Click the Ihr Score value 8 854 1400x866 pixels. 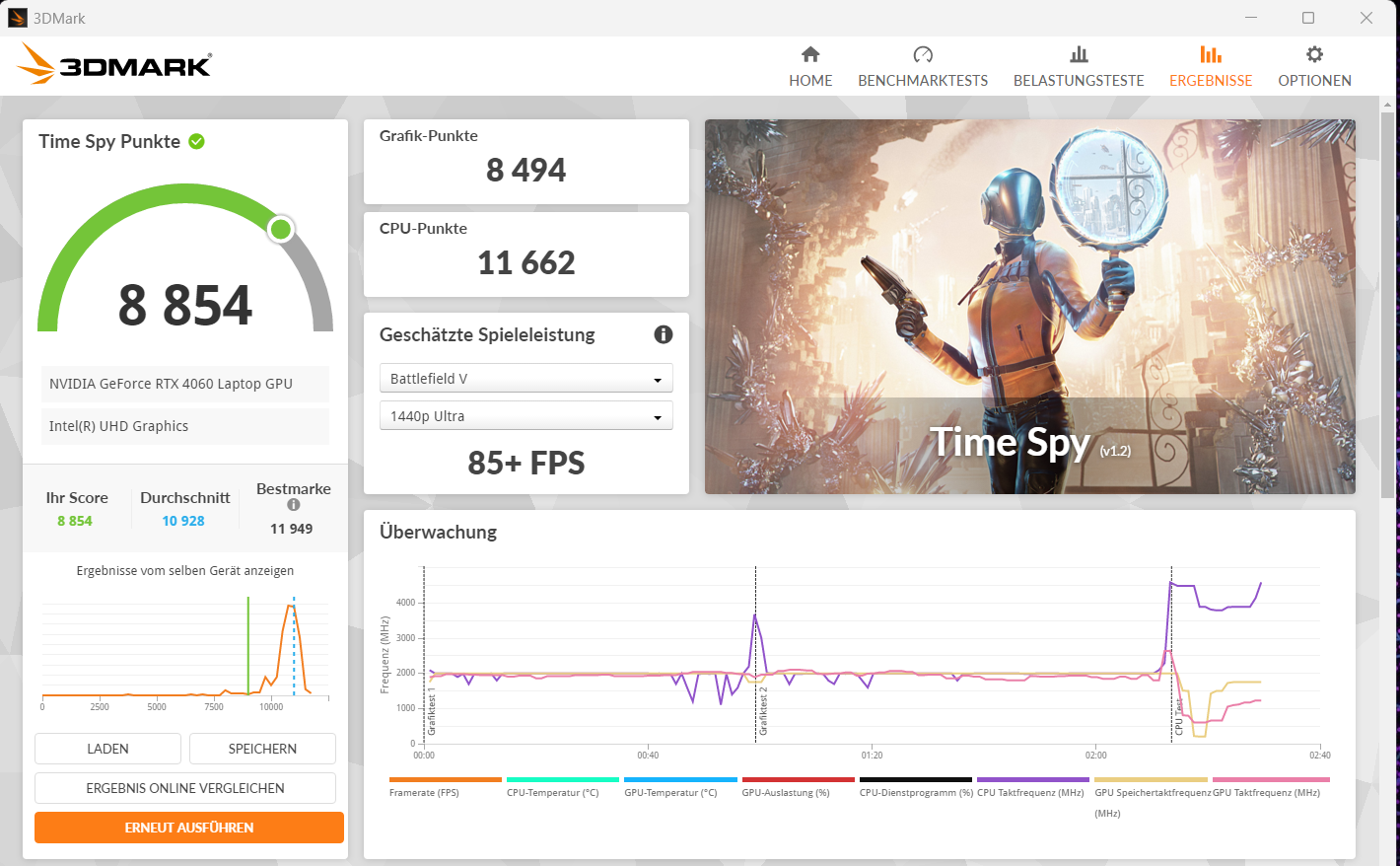(75, 521)
